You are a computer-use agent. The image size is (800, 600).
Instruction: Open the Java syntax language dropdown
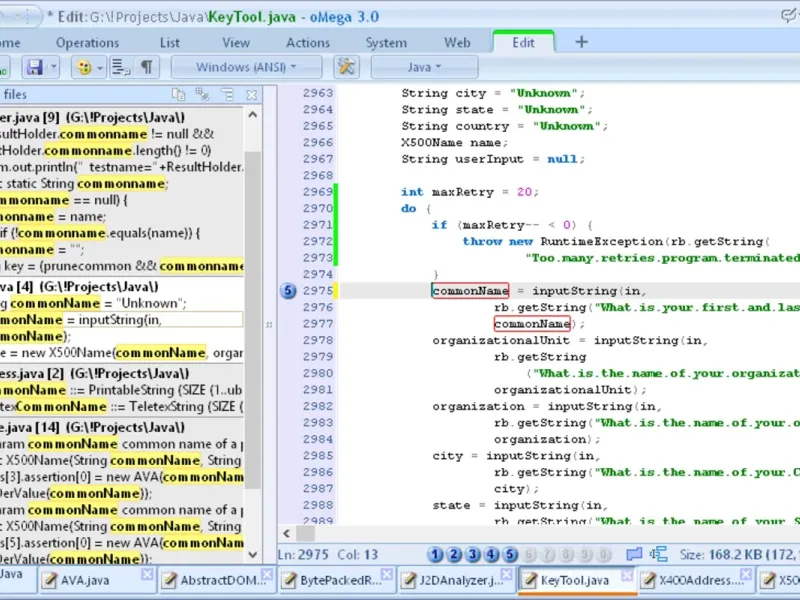click(x=424, y=67)
